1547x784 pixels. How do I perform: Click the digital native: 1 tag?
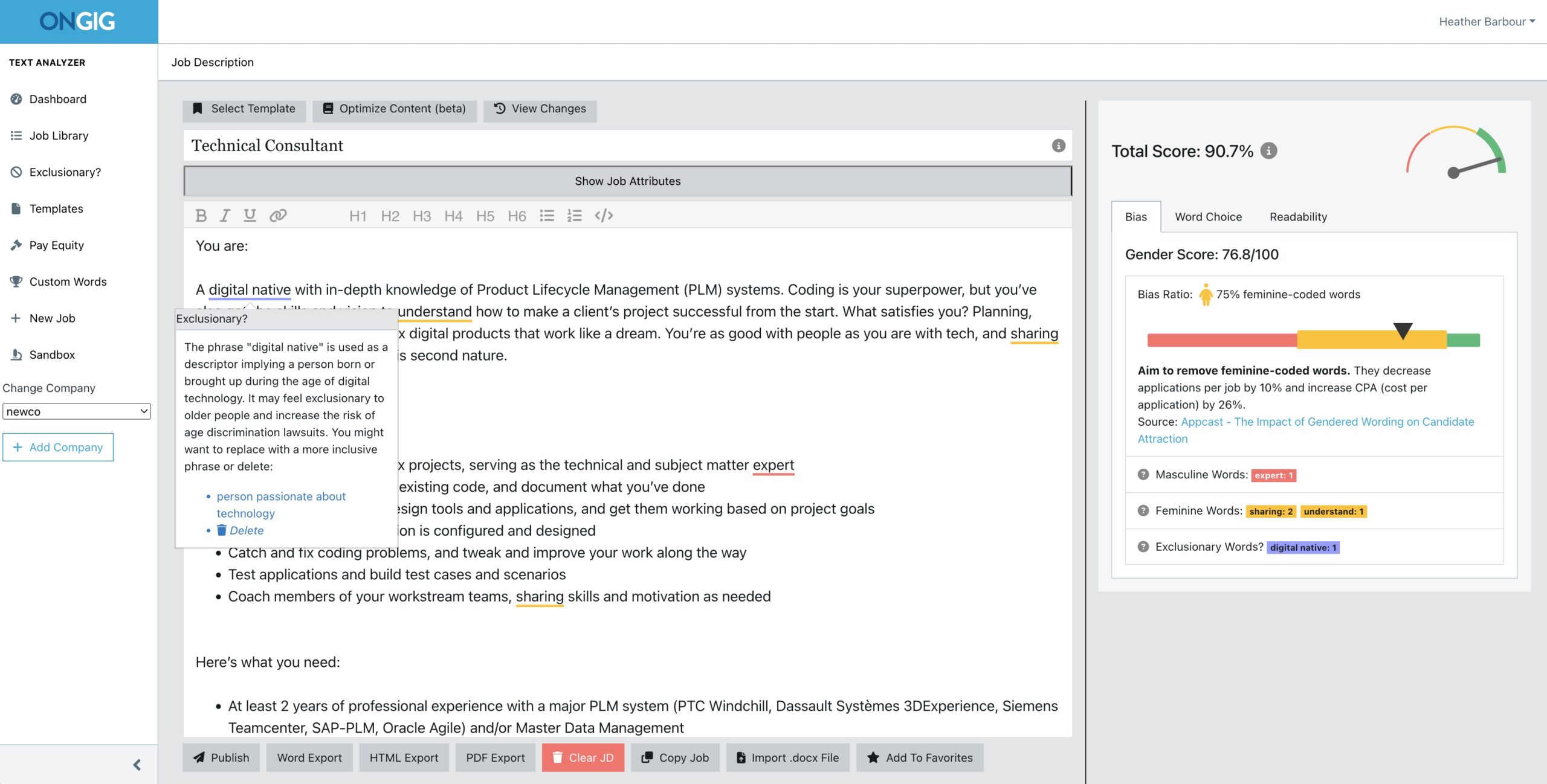[x=1303, y=548]
